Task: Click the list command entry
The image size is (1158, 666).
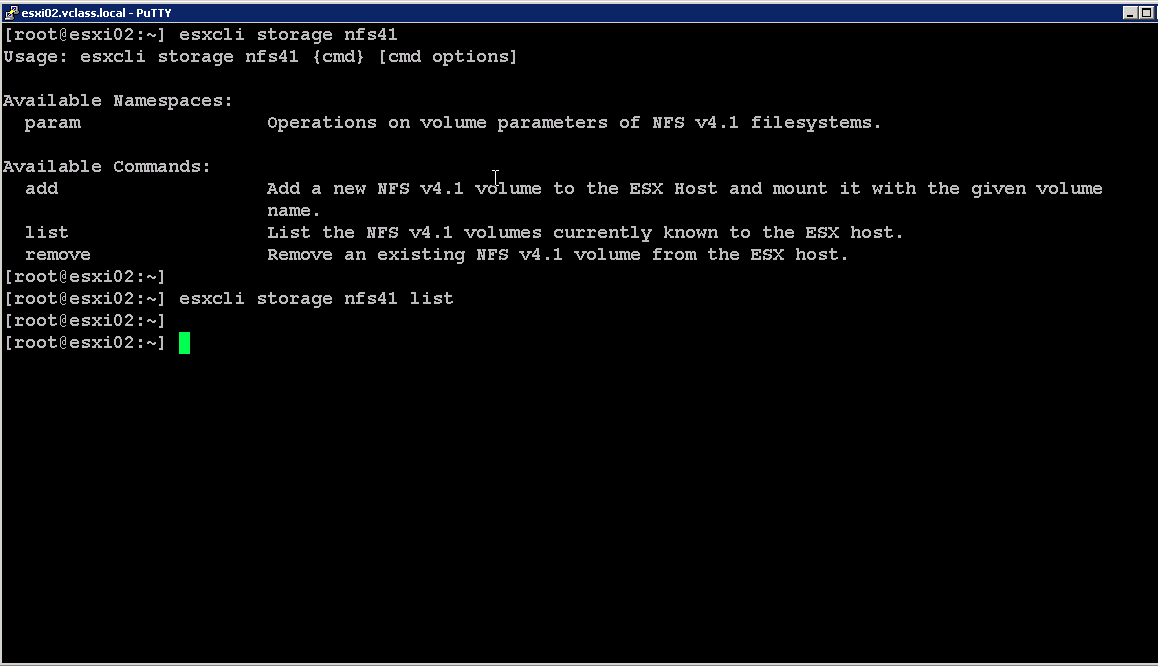Action: (x=46, y=232)
